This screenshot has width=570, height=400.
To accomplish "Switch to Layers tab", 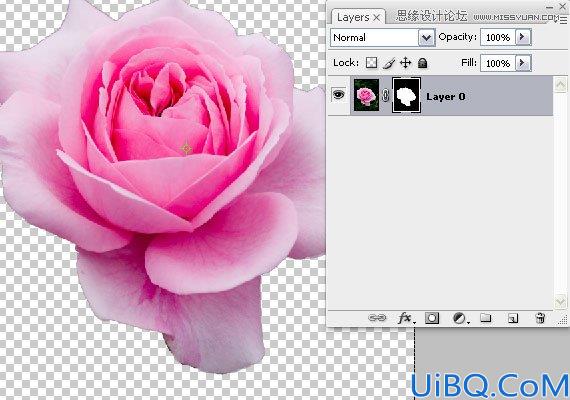I will pyautogui.click(x=353, y=17).
